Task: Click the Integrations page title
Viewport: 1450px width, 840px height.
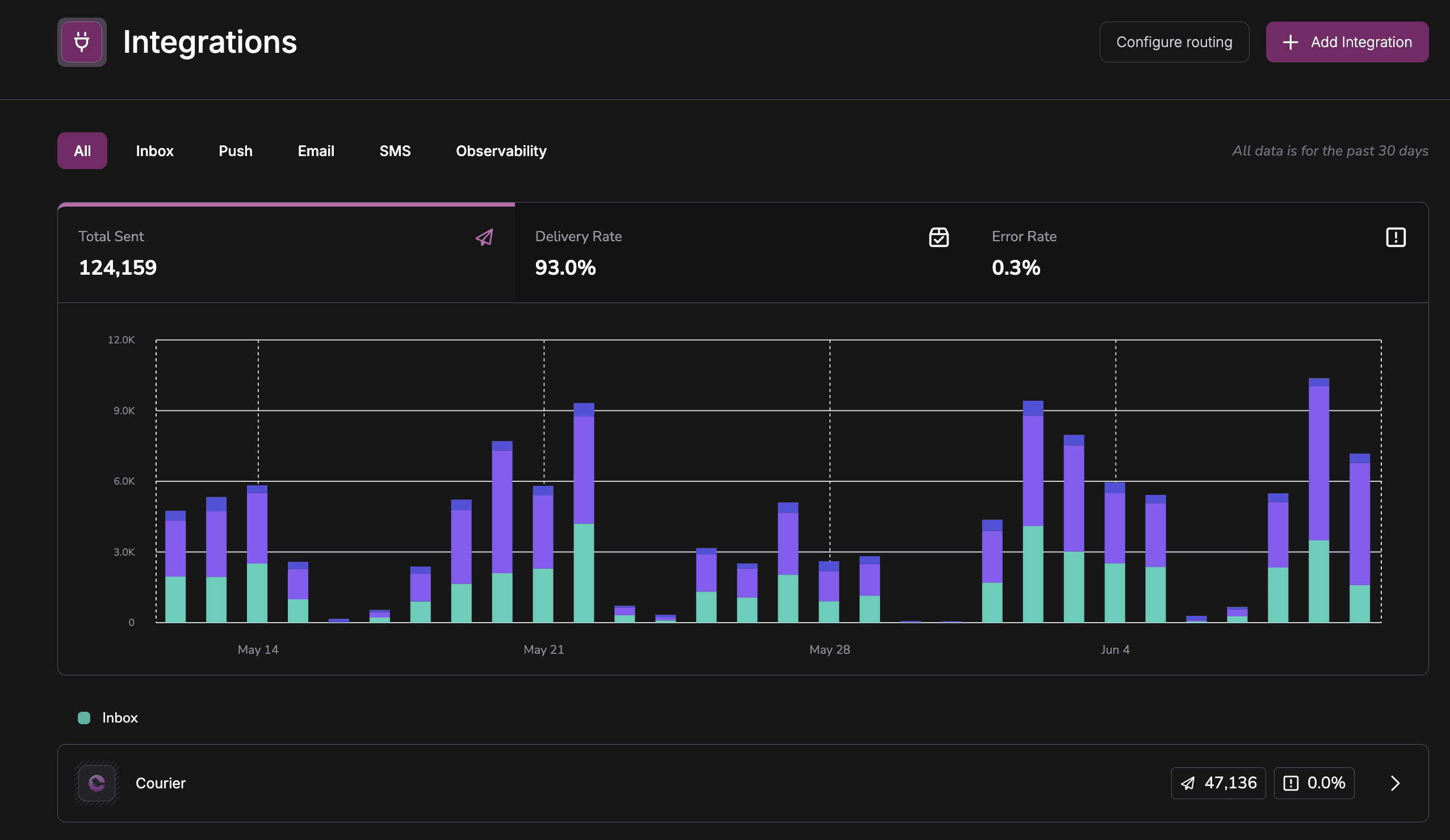Action: click(209, 42)
